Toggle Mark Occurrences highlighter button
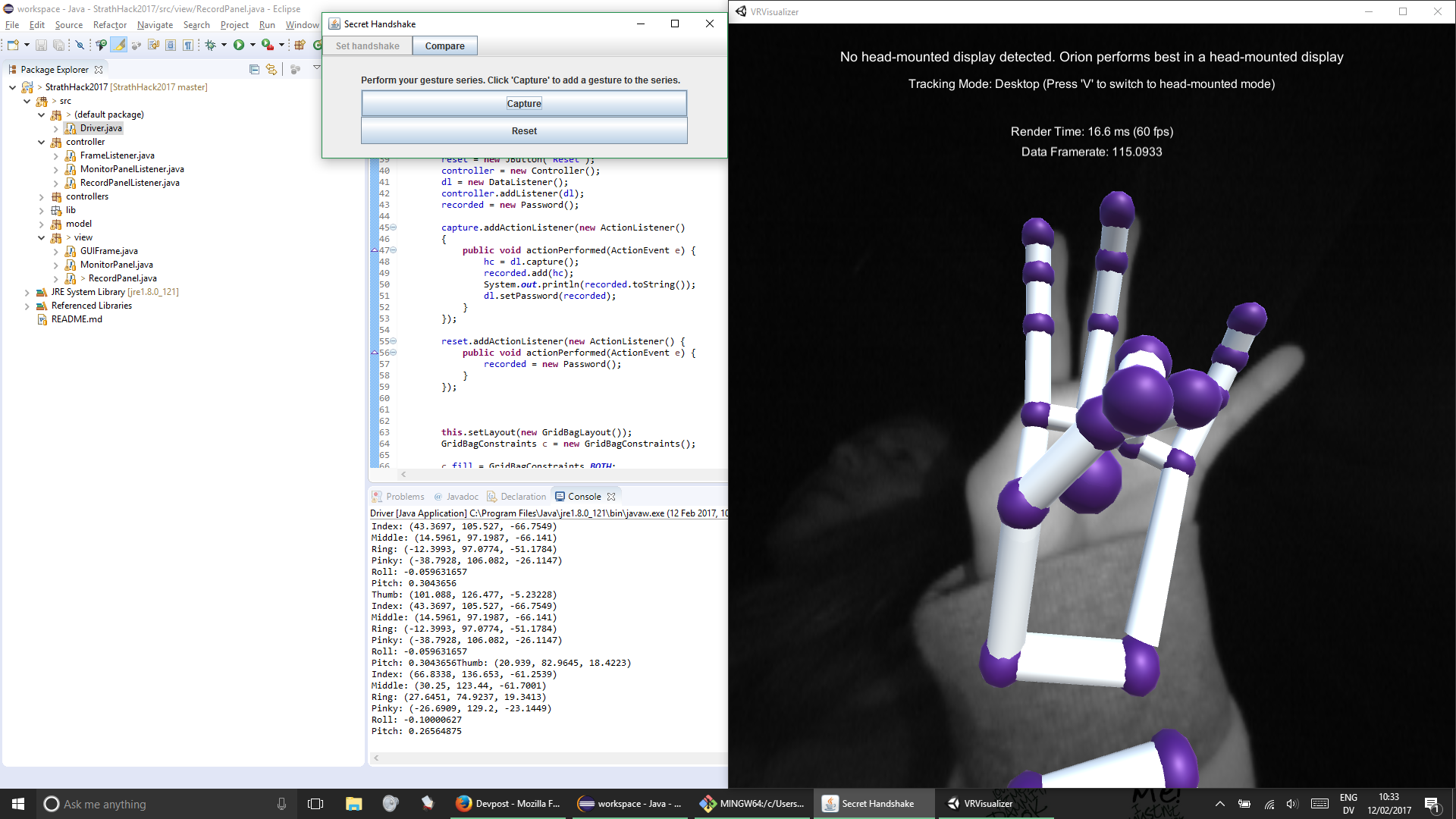 coord(120,45)
